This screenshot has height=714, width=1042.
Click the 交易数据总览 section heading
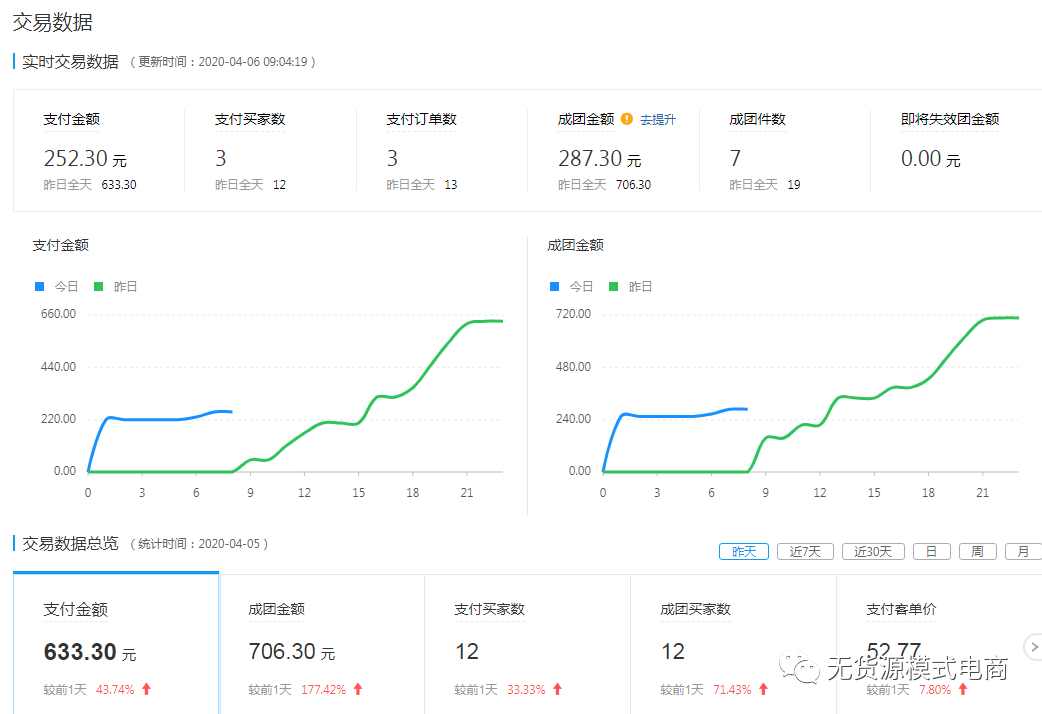pos(70,544)
